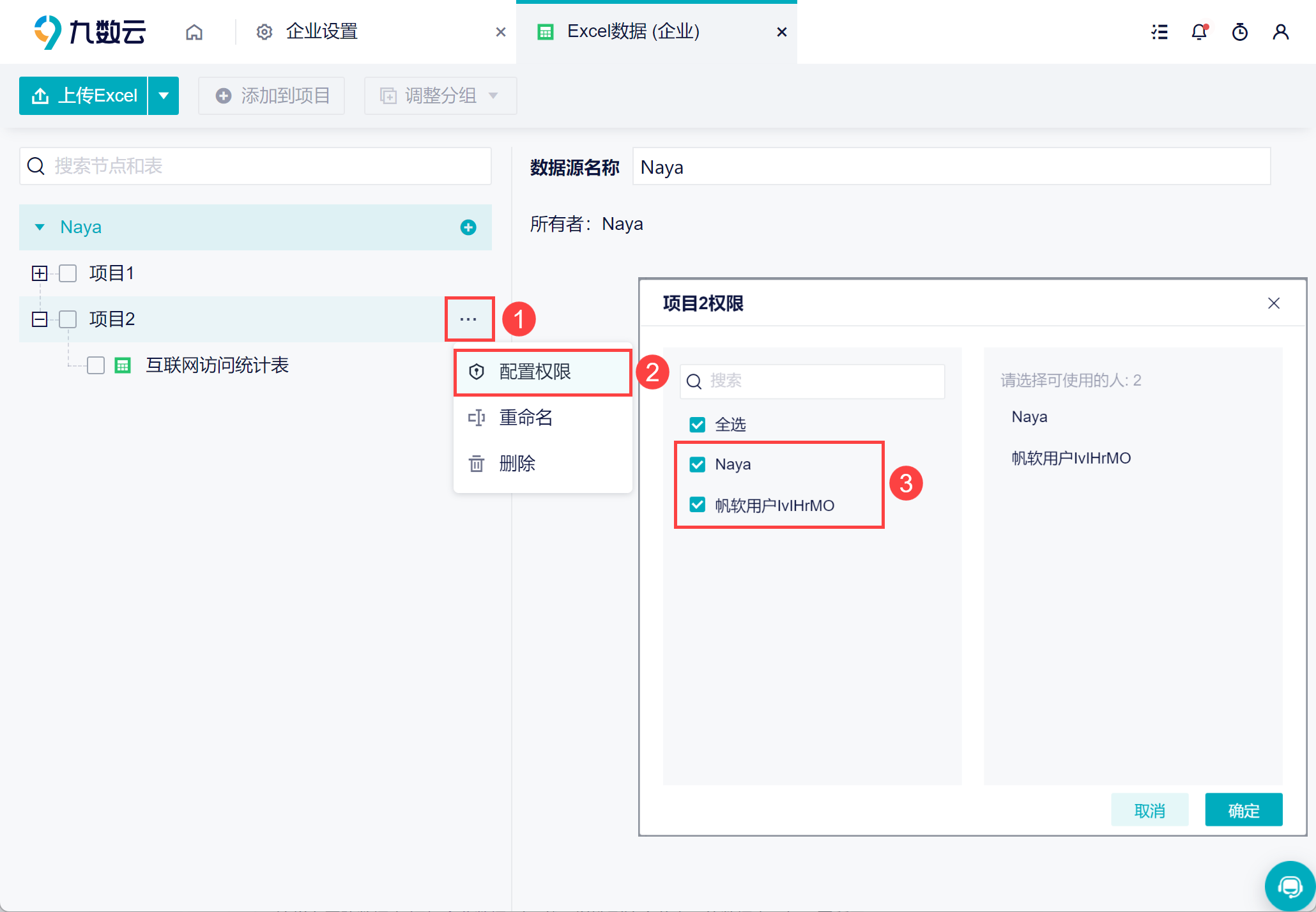Collapse the 项目2 tree node

40,319
